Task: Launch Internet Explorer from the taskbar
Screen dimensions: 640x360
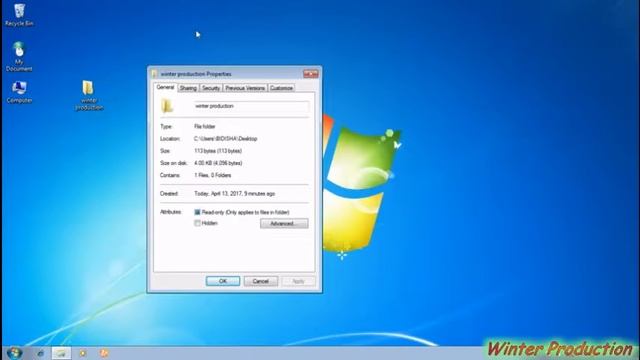Action: pyautogui.click(x=40, y=353)
